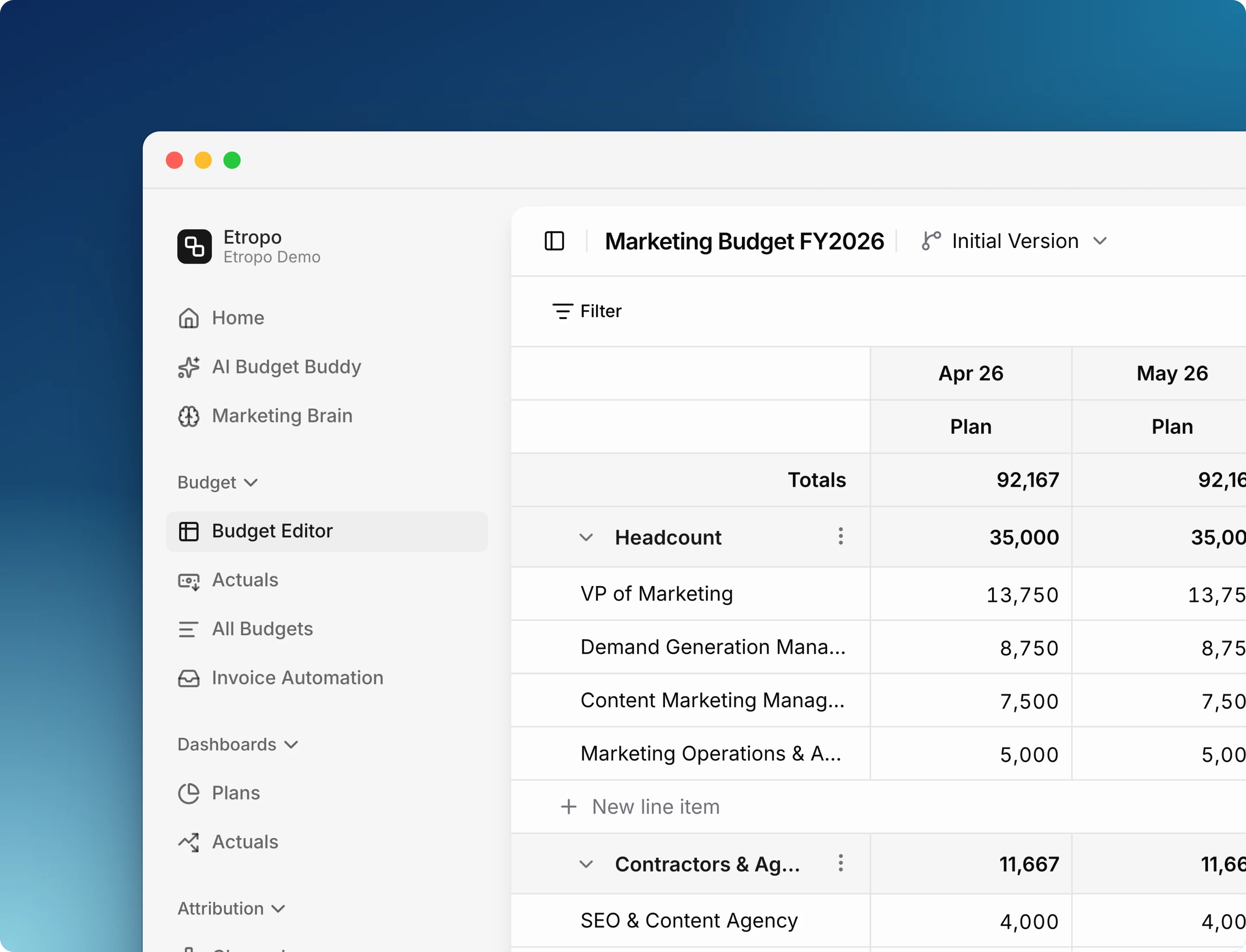Screen dimensions: 1246x952
Task: Click the Etropo Demo workspace name
Action: 271,257
